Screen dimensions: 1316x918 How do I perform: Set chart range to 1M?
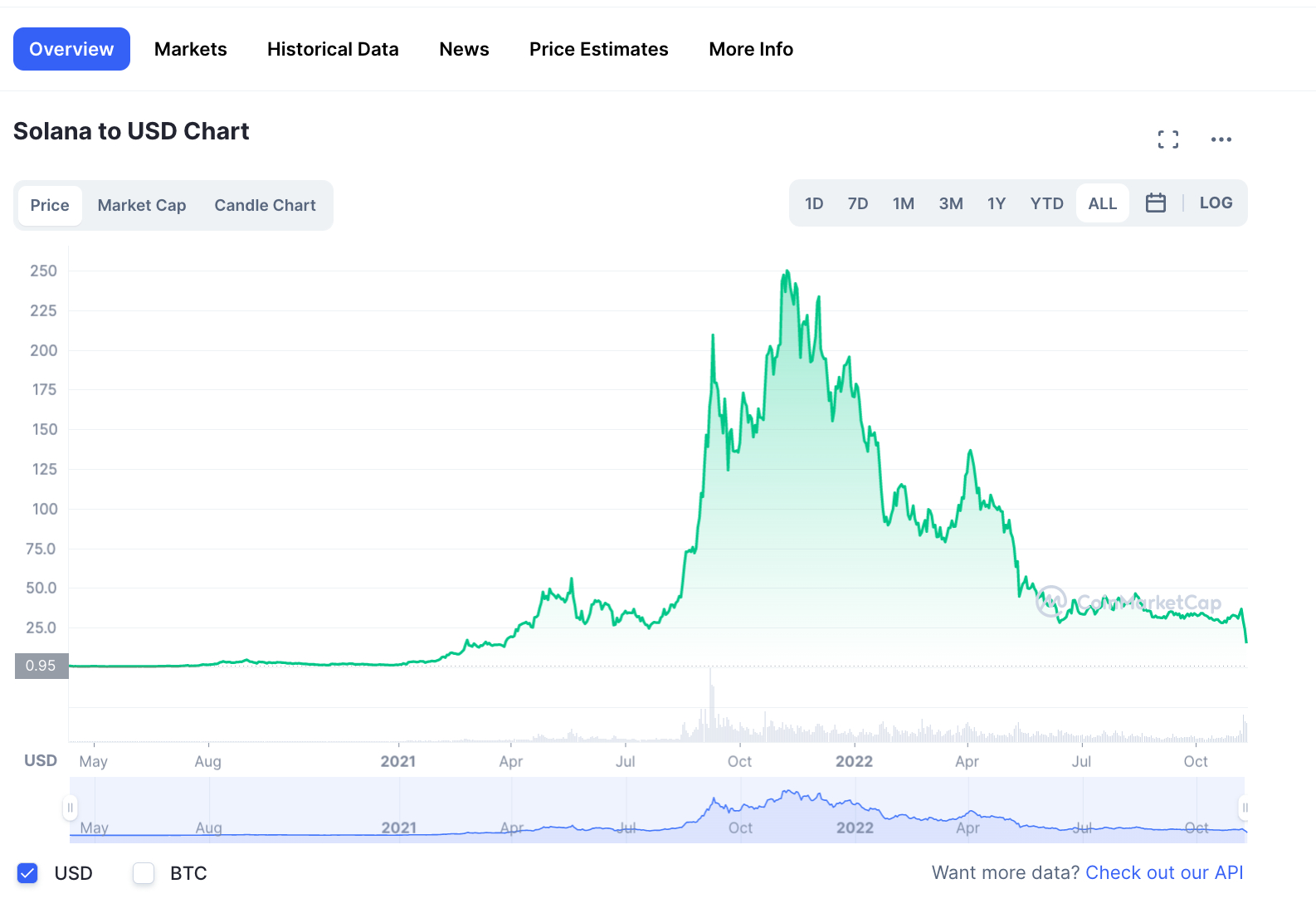pyautogui.click(x=904, y=203)
